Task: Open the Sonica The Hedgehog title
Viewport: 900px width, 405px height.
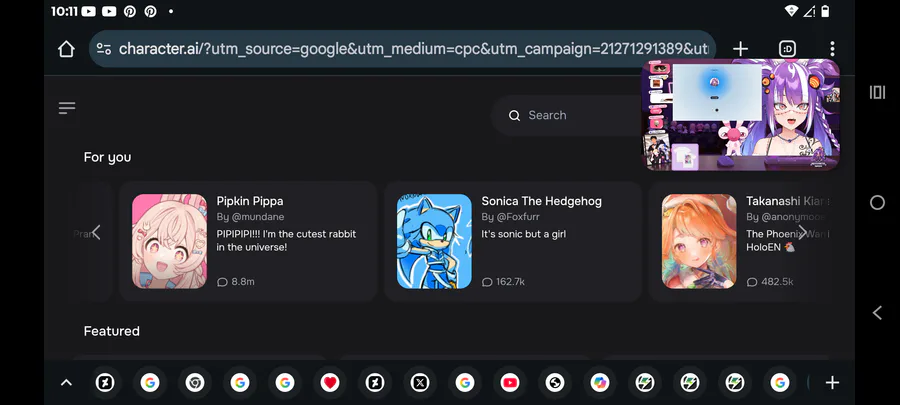Action: 541,201
